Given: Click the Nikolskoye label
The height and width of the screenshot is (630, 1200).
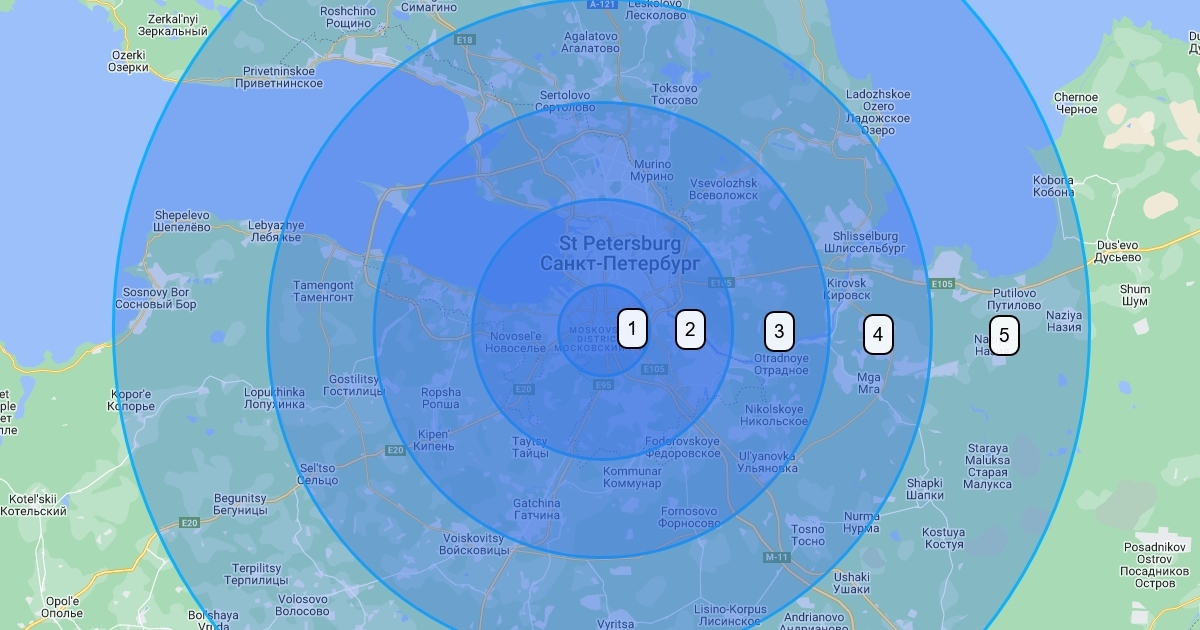Looking at the screenshot, I should point(773,415).
